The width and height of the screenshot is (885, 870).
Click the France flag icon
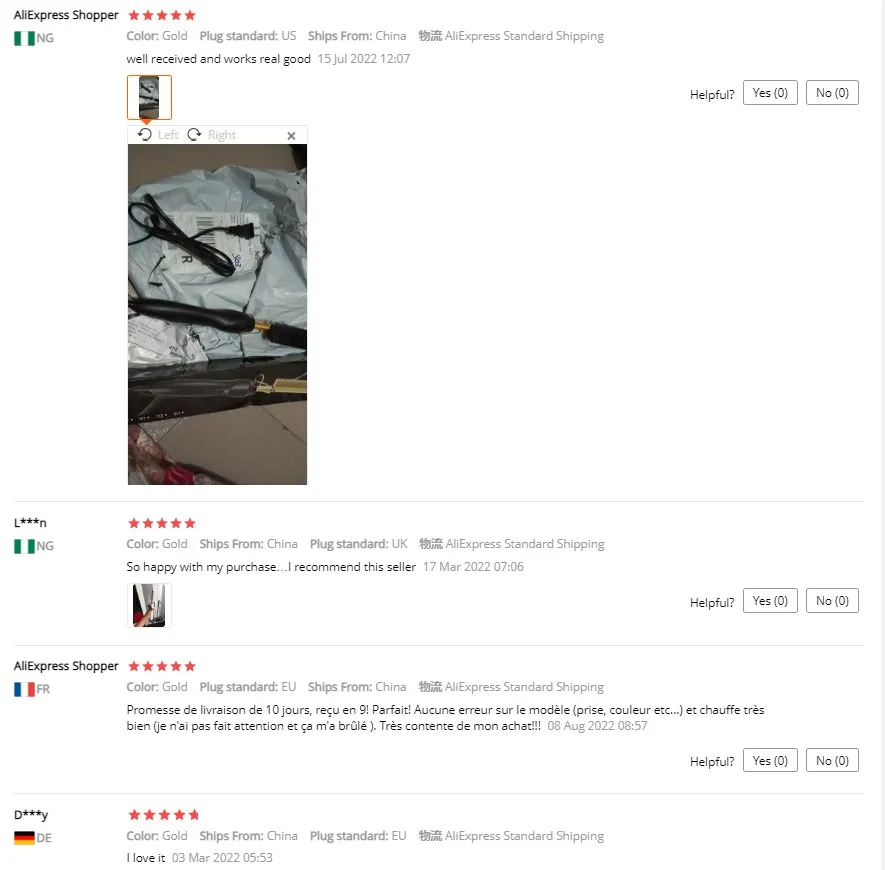click(x=24, y=689)
